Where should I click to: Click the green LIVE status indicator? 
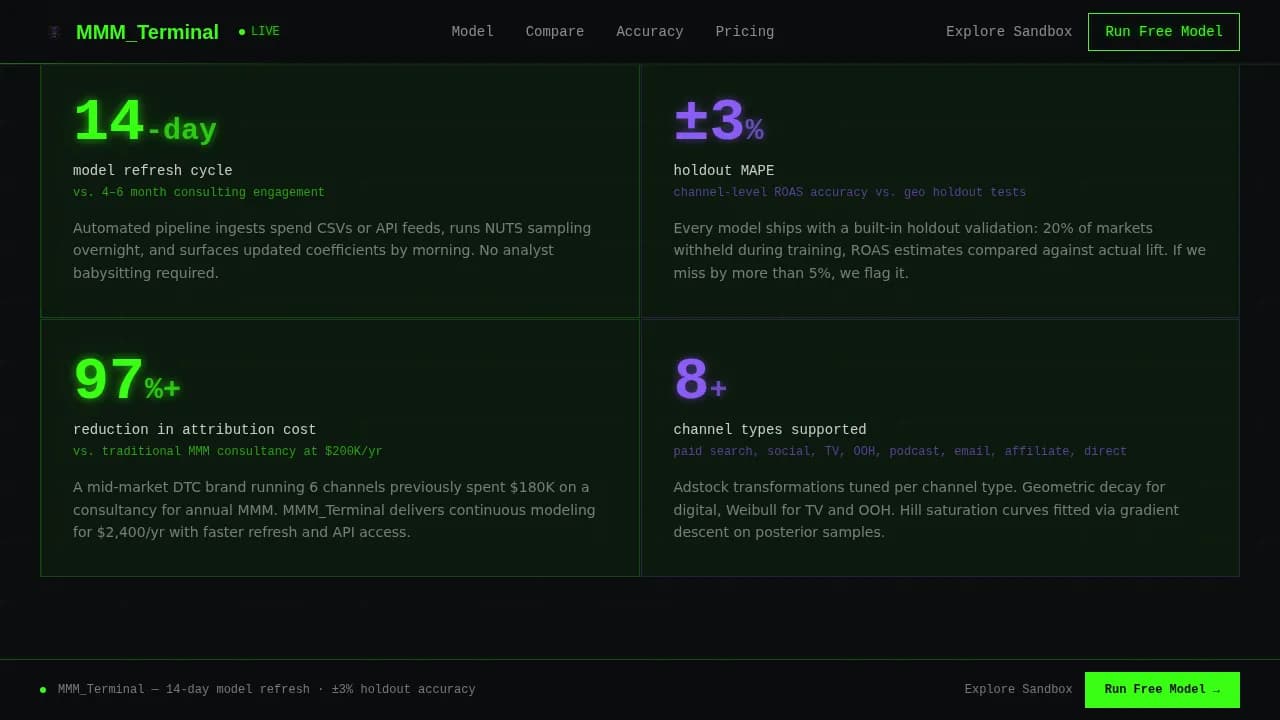point(259,31)
